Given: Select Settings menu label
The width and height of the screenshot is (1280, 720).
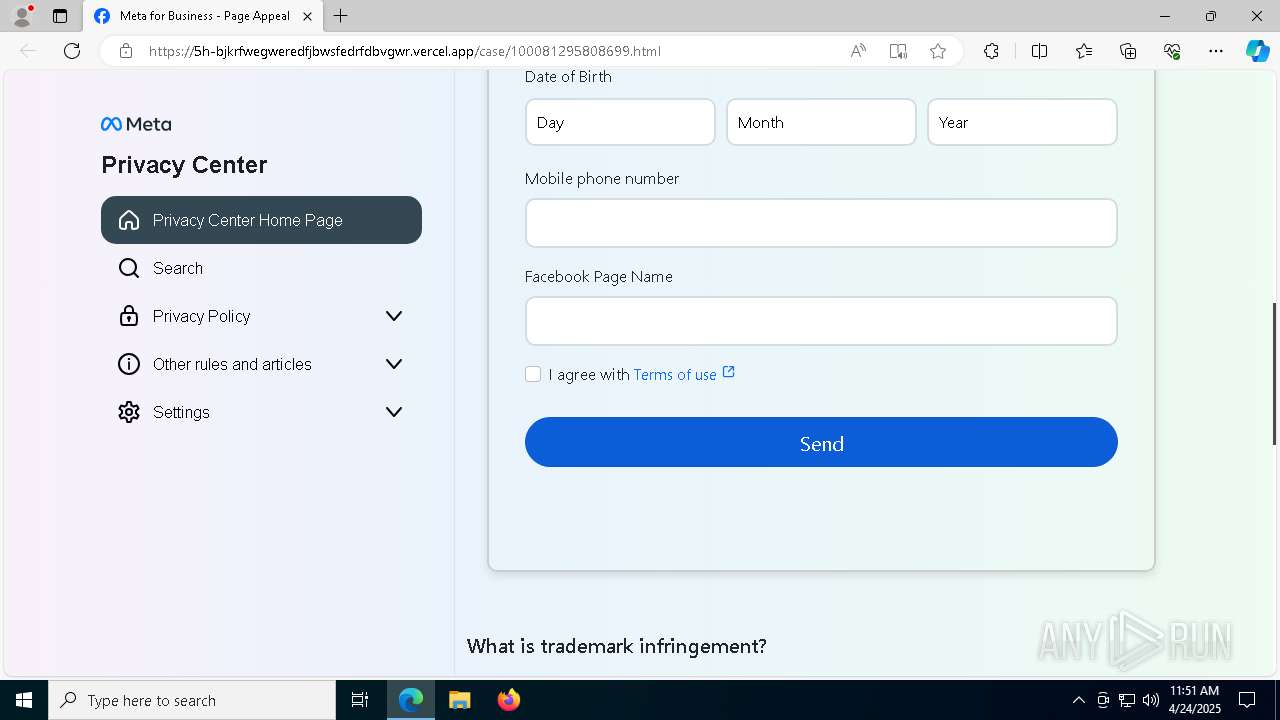Looking at the screenshot, I should click(181, 412).
